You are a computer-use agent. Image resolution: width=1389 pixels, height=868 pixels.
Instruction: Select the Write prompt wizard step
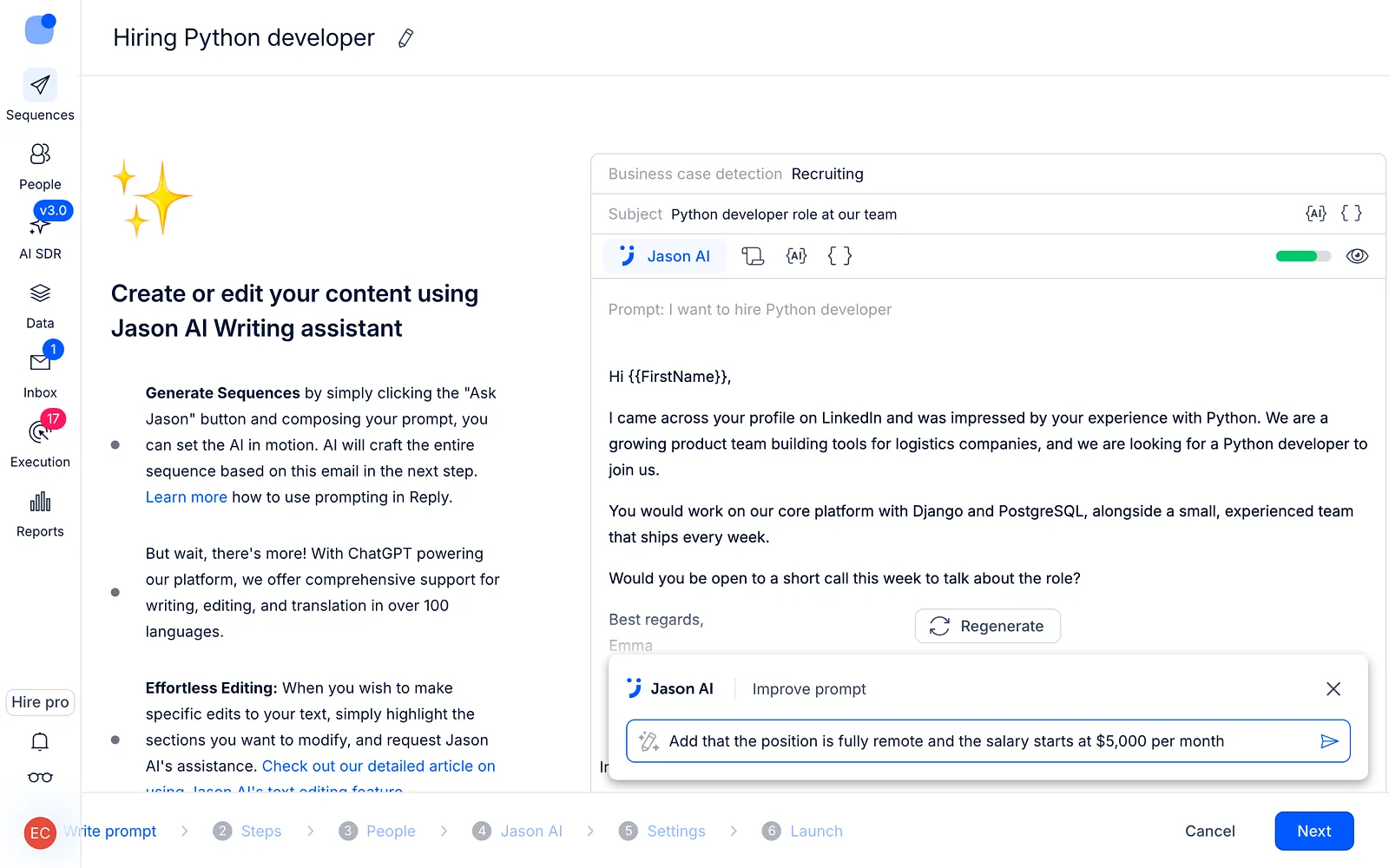point(109,832)
